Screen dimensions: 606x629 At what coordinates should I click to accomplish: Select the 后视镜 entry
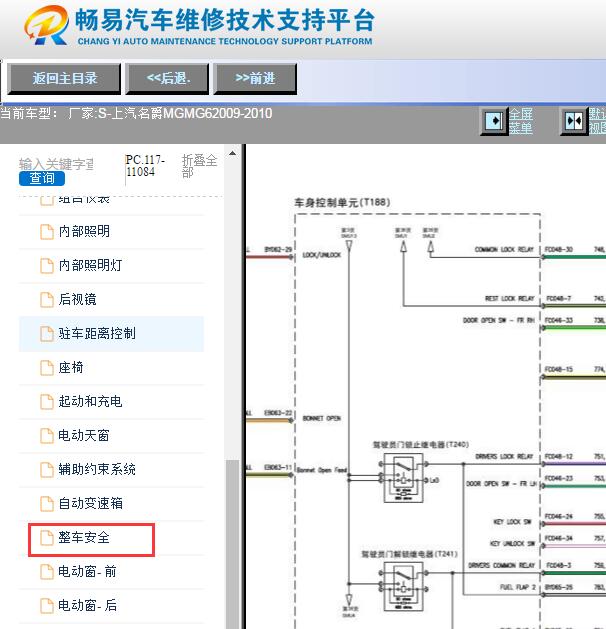pos(77,299)
